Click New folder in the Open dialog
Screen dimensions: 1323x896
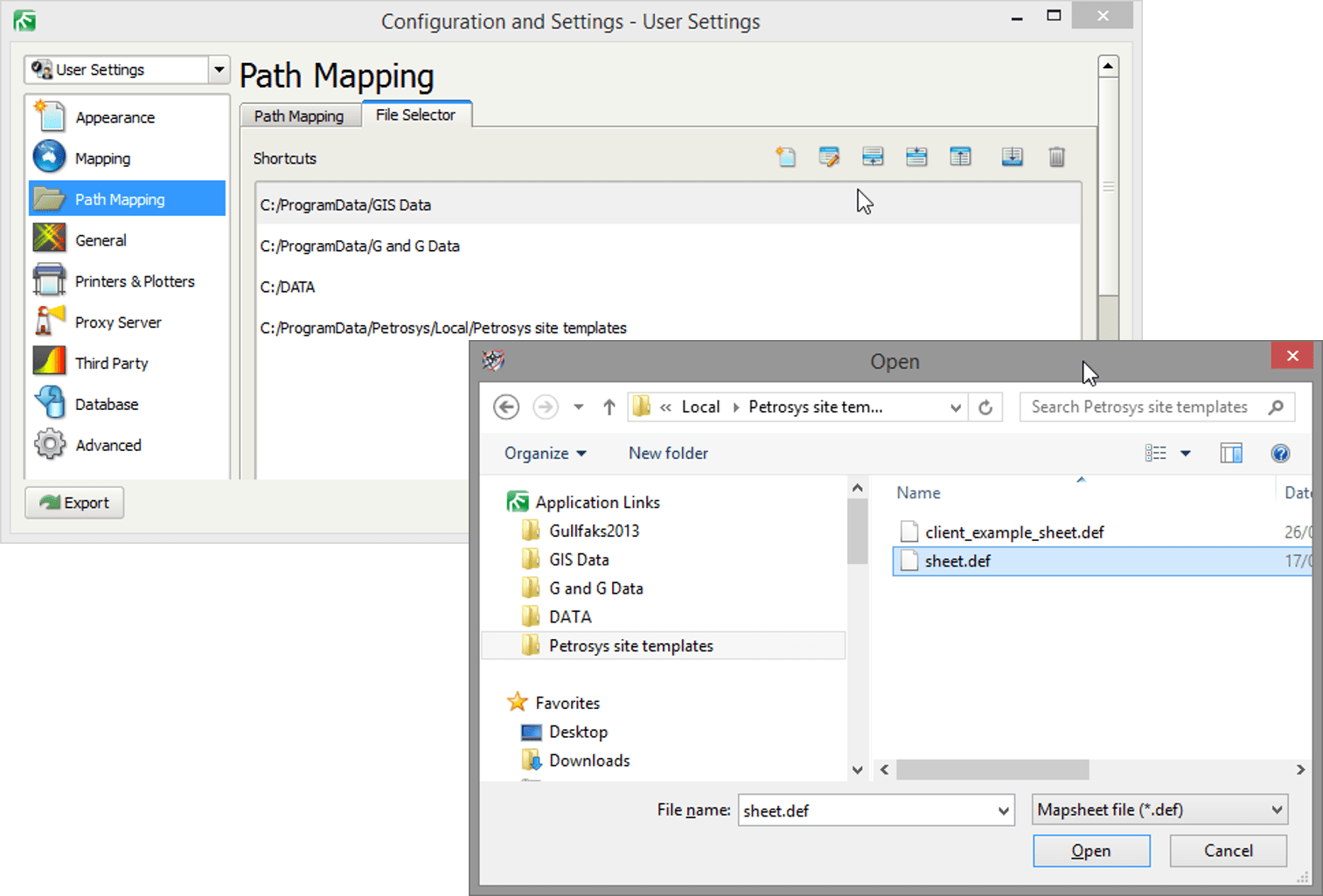click(x=668, y=454)
